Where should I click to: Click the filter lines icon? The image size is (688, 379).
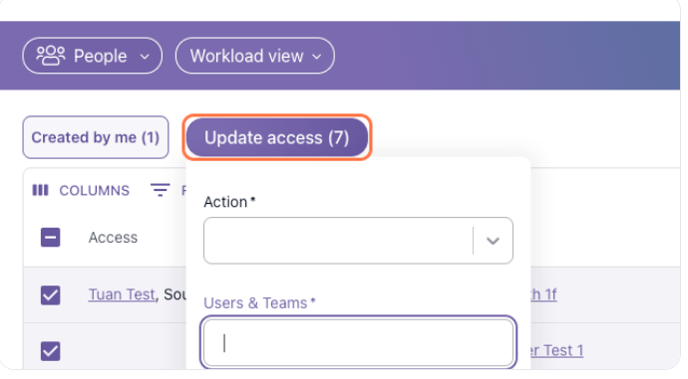160,190
